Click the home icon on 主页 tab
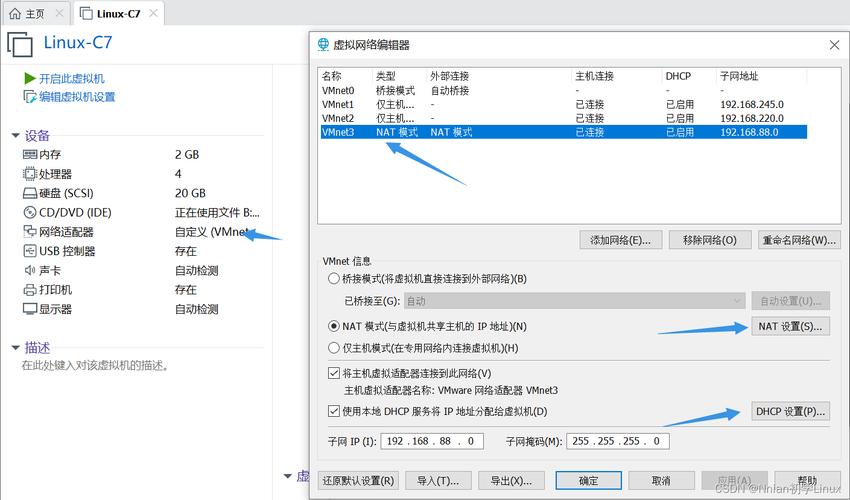 [15, 14]
